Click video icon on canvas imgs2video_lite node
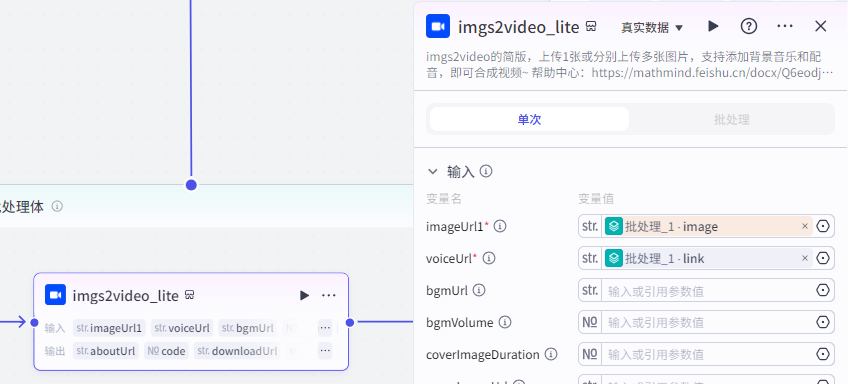 point(55,295)
